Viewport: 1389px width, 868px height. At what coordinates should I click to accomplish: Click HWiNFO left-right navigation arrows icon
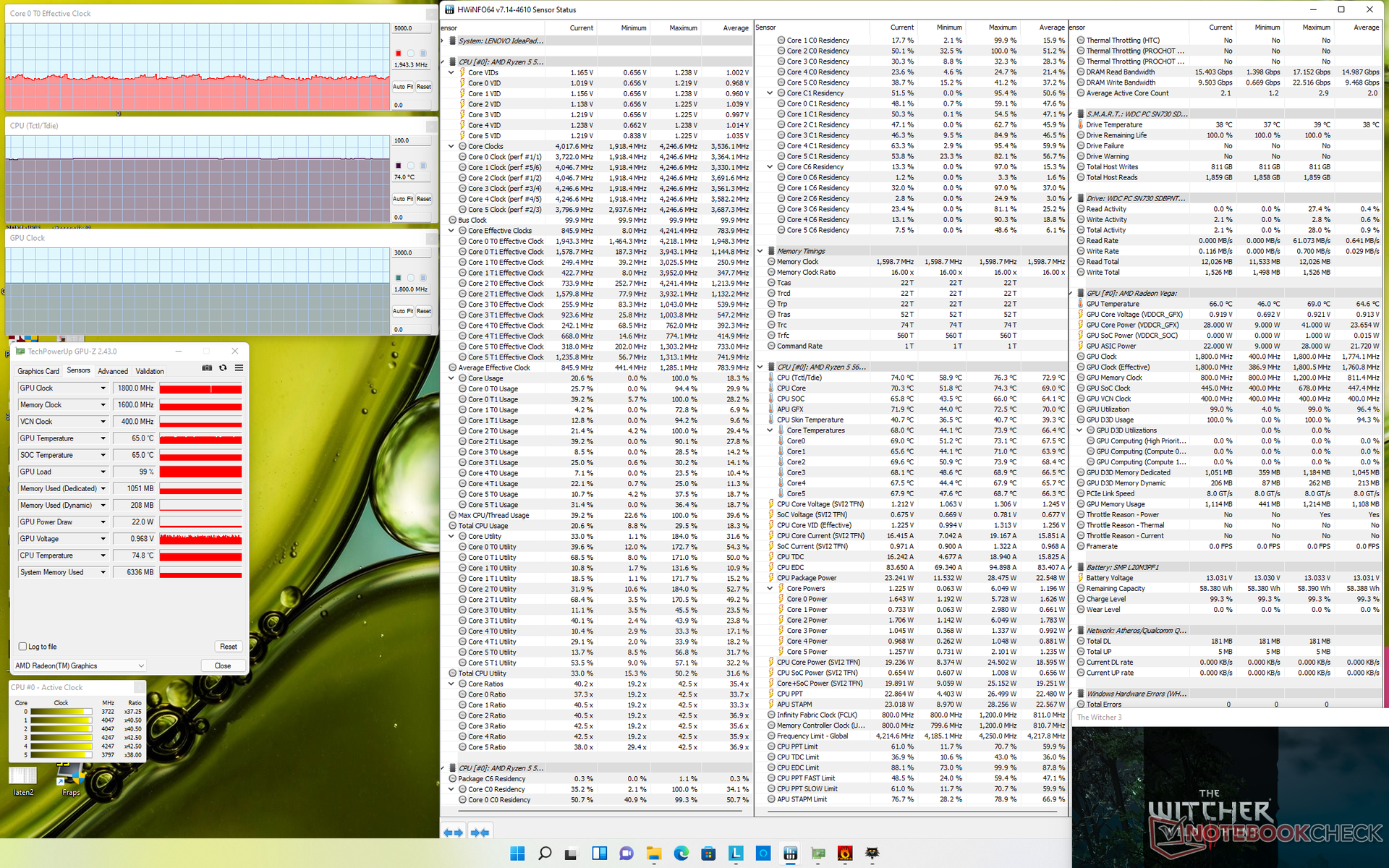click(454, 833)
